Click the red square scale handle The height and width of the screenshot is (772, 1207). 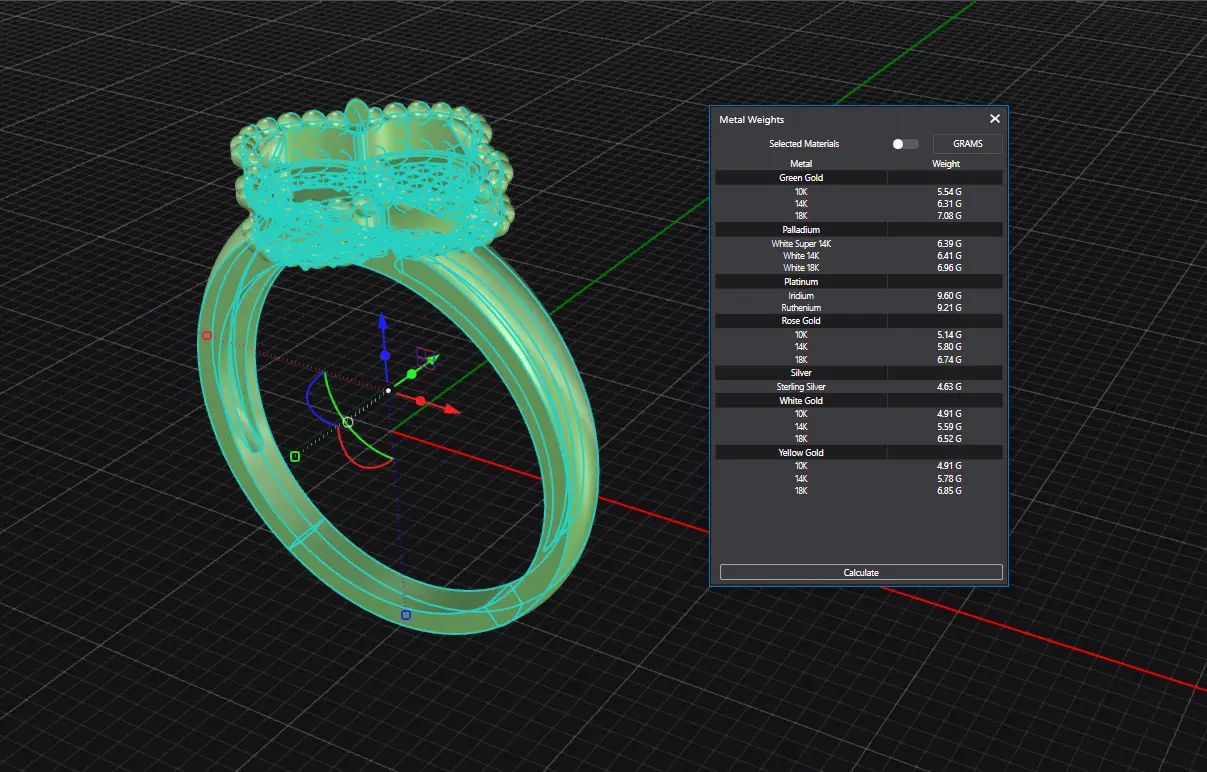[207, 336]
